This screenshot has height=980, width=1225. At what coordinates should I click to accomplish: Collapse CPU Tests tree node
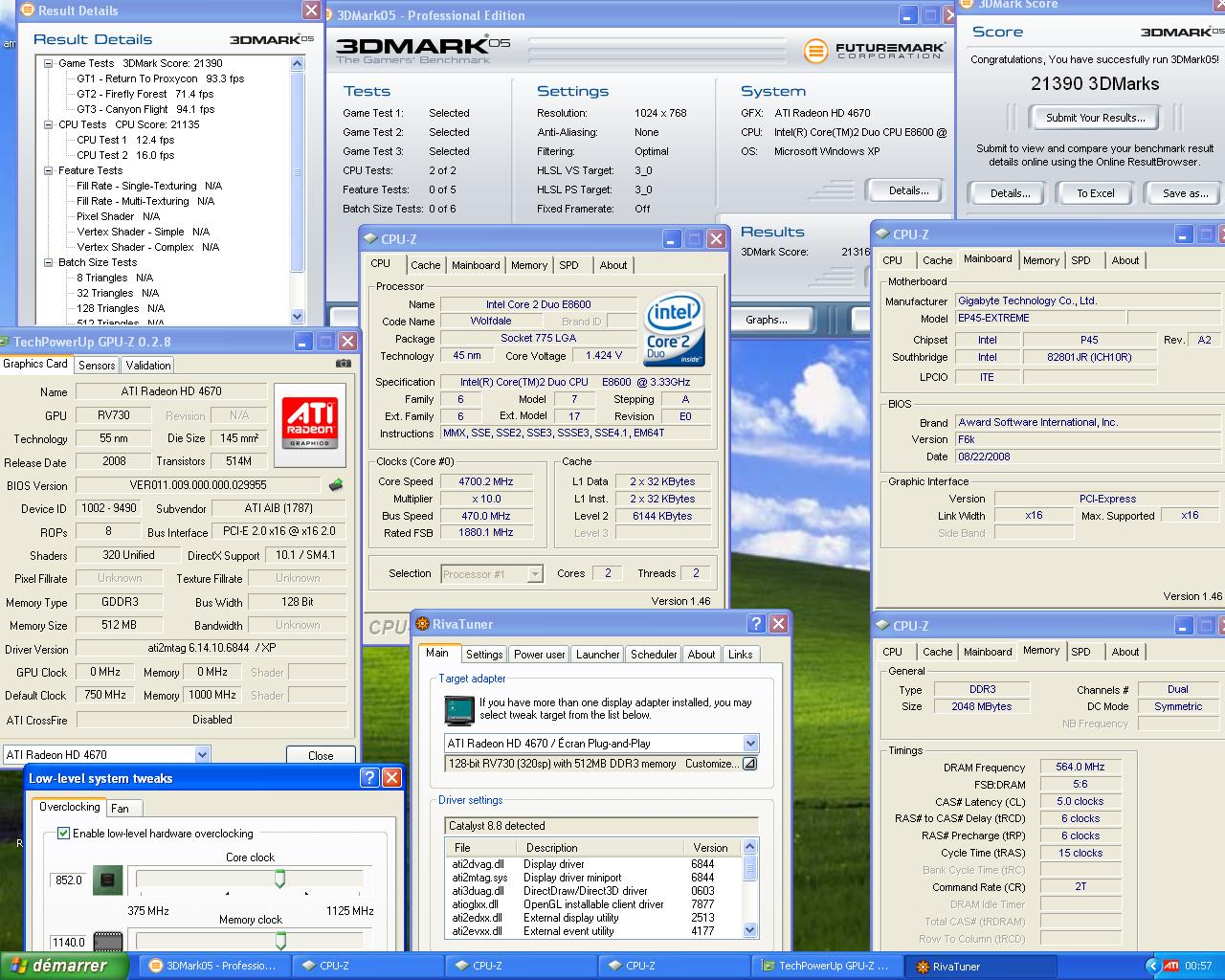tap(49, 124)
